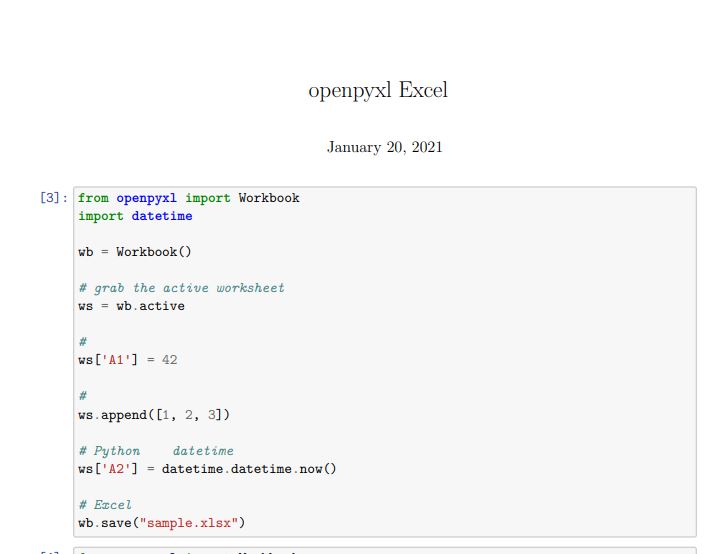Click the line 'import datetime'

(x=135, y=216)
